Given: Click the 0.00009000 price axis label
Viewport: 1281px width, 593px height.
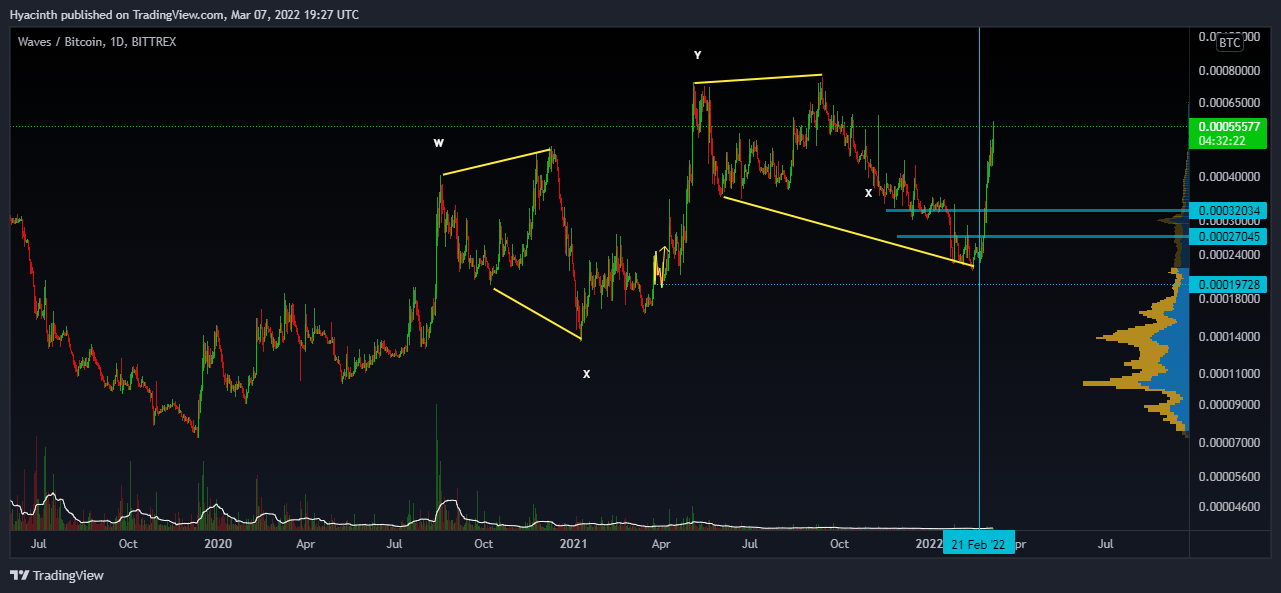Looking at the screenshot, I should coord(1230,405).
